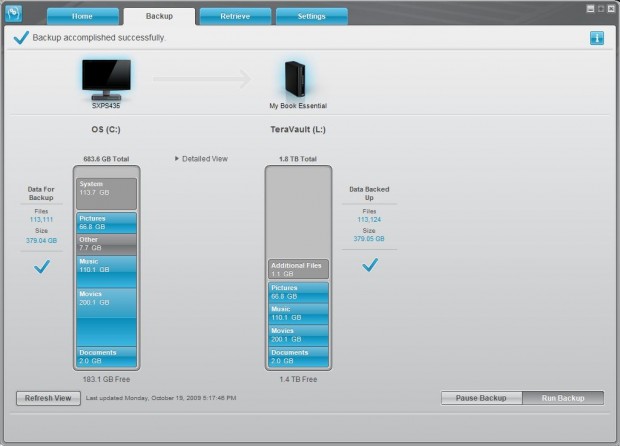Click the backup success checkmark icon
This screenshot has height=446, width=620.
click(x=21, y=38)
